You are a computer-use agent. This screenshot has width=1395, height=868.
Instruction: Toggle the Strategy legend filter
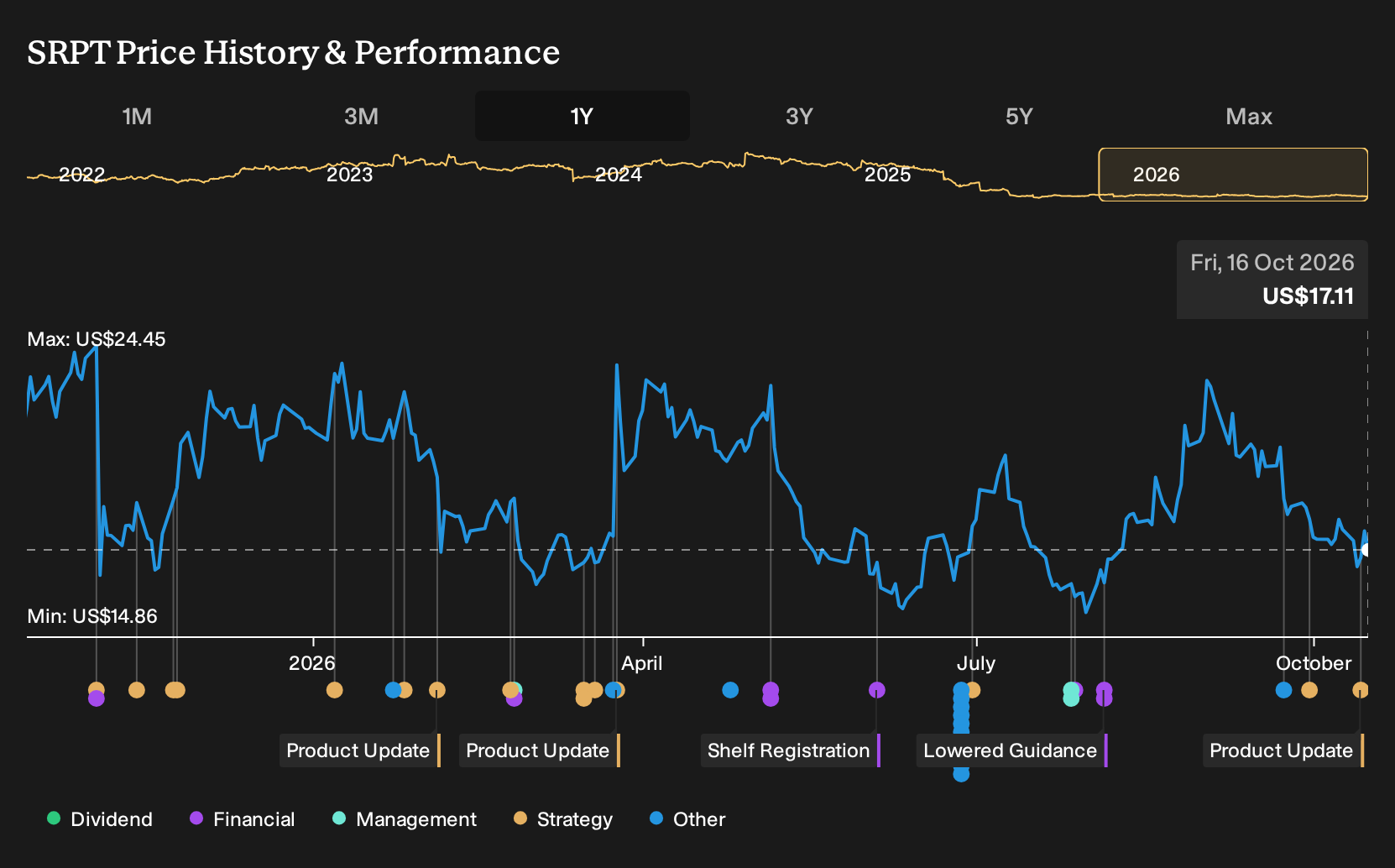(x=563, y=819)
